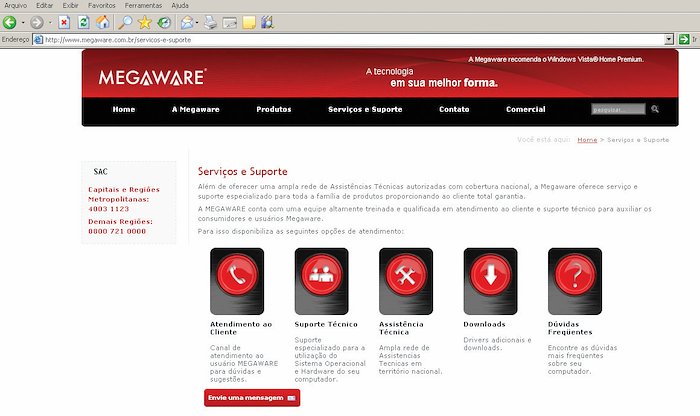Select A Megaware navigation item
Viewport: 700px width, 416px height.
click(196, 109)
